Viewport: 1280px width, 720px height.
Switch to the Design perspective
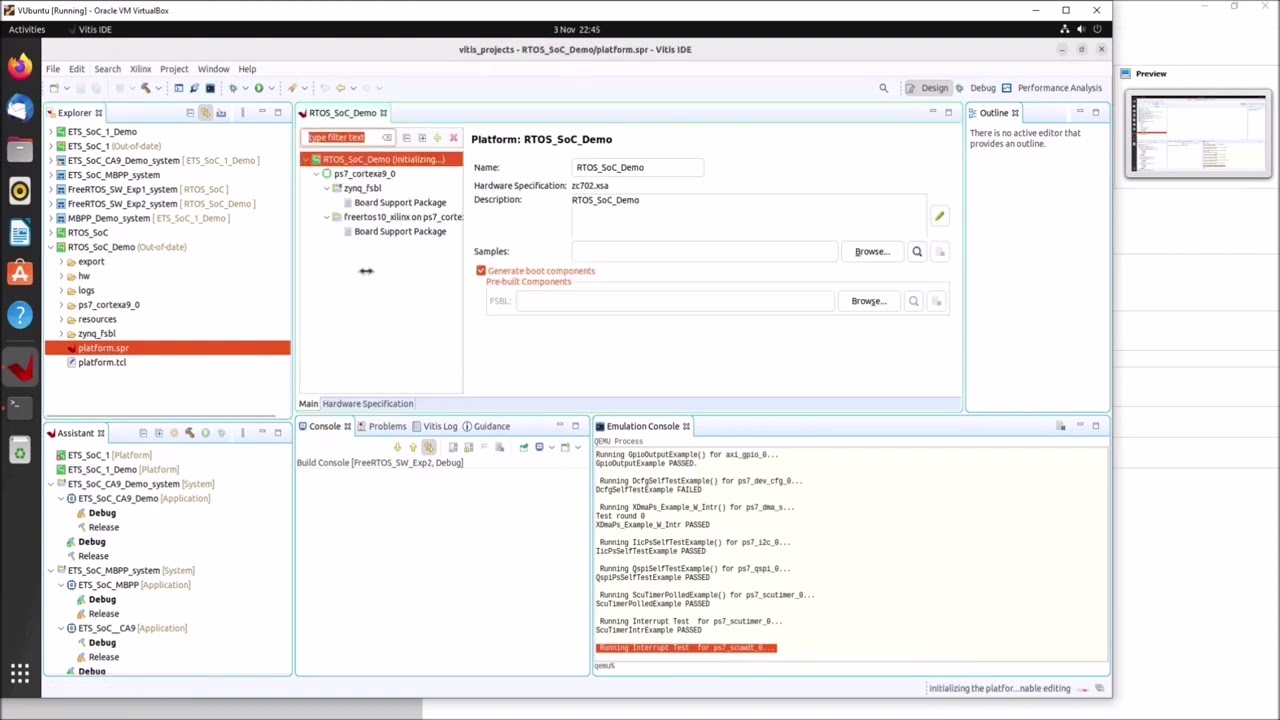pyautogui.click(x=927, y=88)
